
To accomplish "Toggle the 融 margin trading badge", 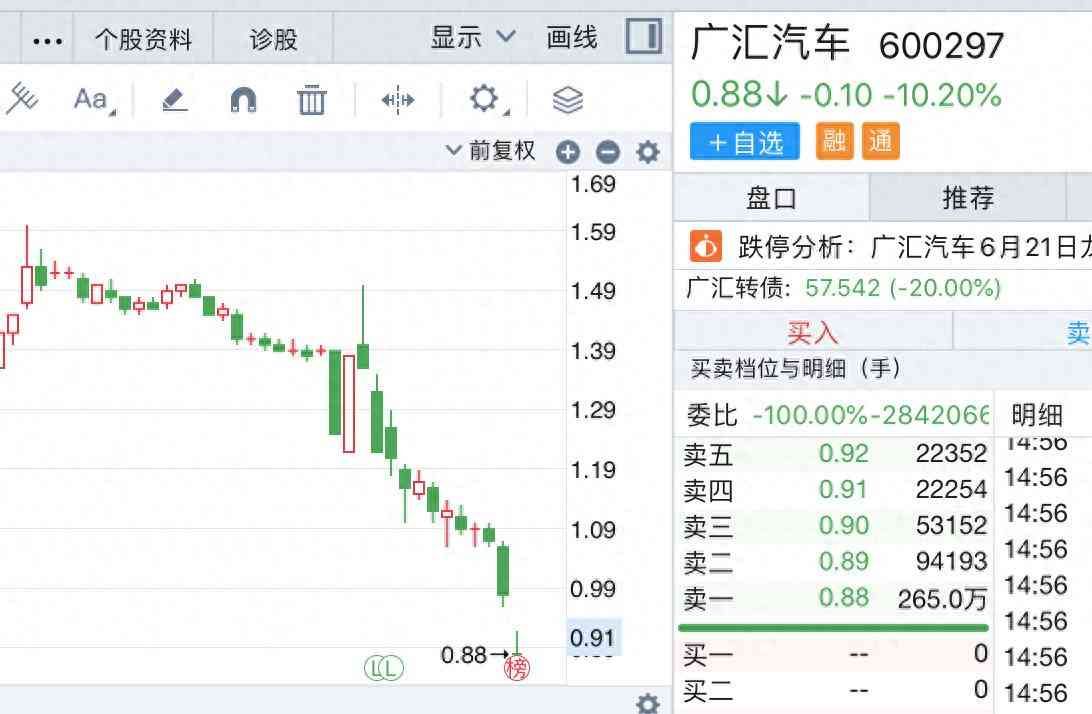I will (x=834, y=142).
